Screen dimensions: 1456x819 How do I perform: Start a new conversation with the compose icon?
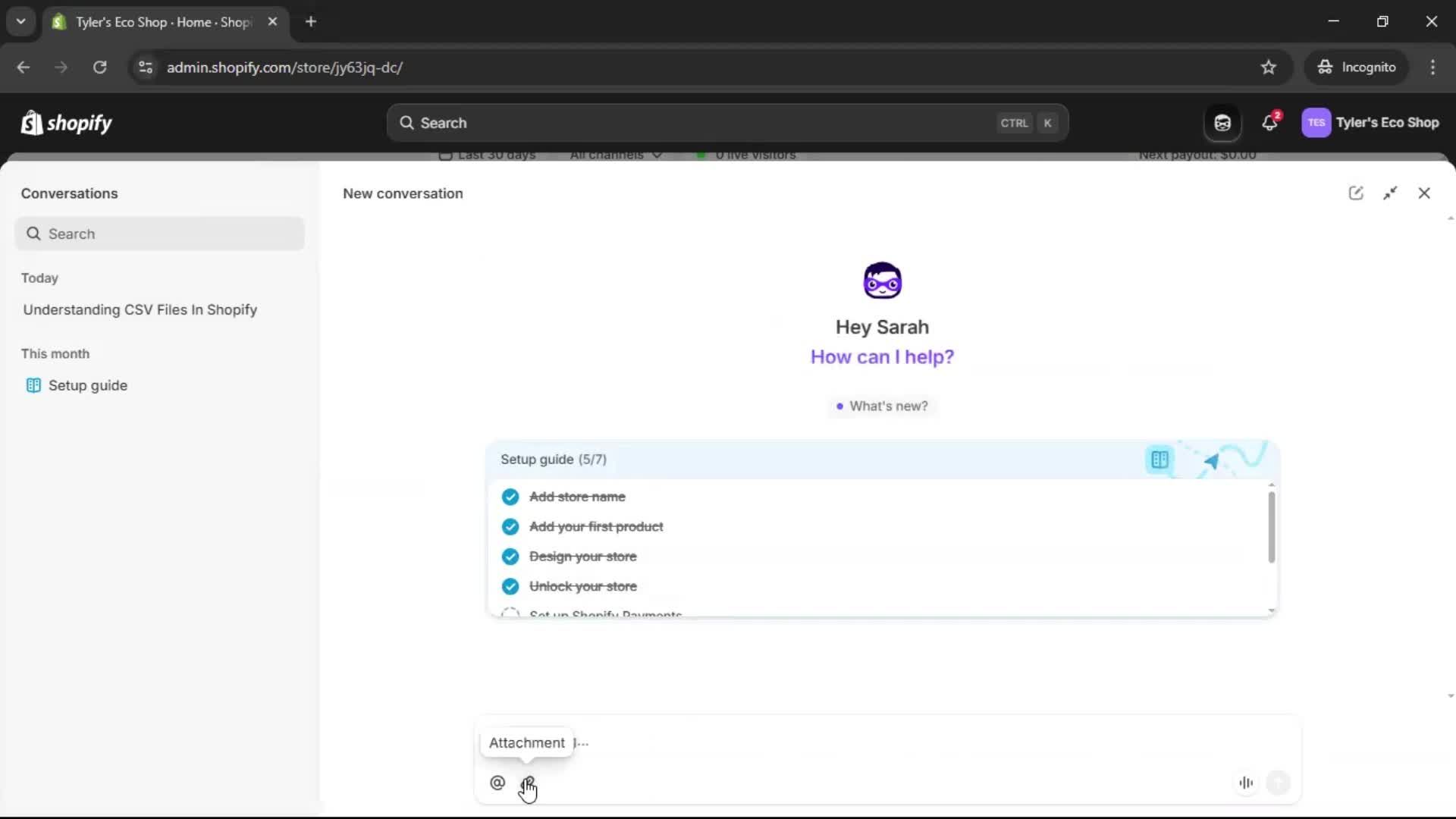1357,193
